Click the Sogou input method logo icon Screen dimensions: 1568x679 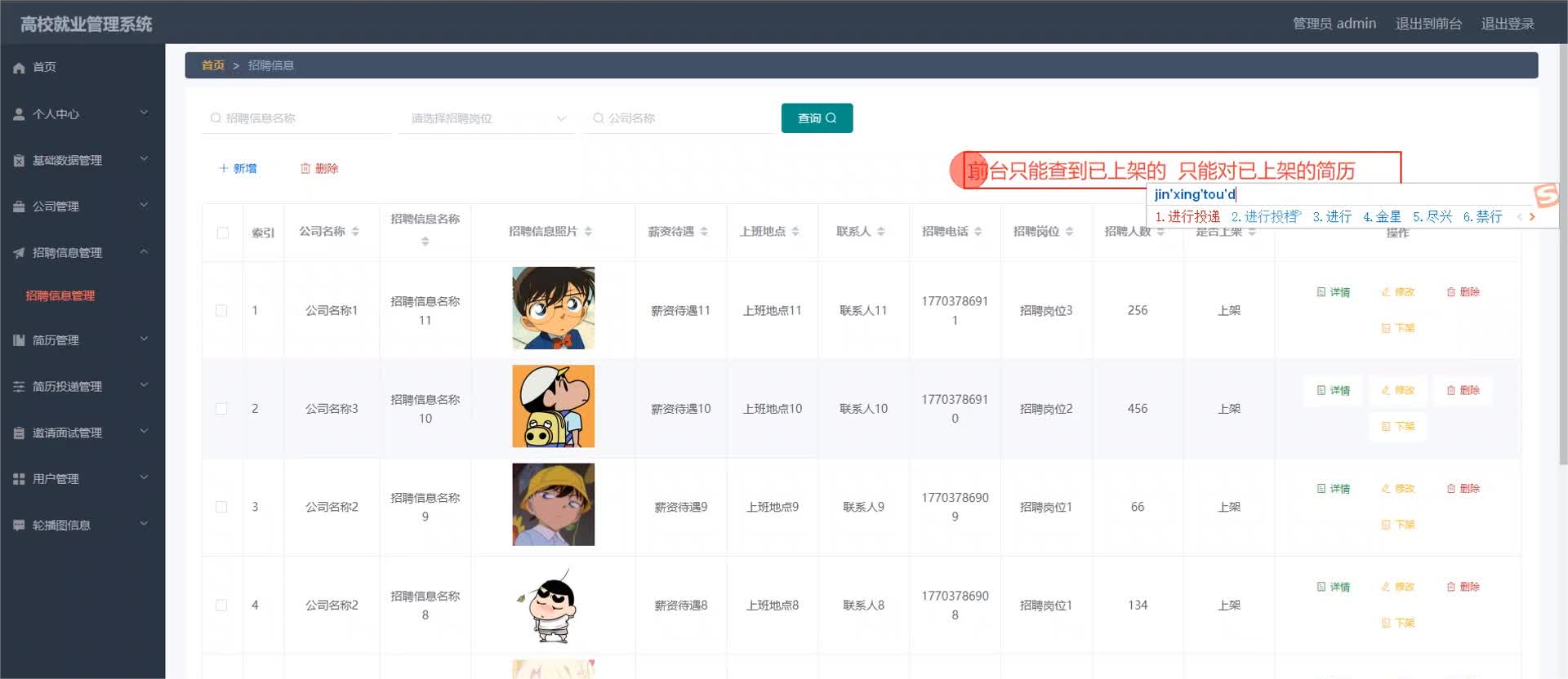pos(1546,196)
